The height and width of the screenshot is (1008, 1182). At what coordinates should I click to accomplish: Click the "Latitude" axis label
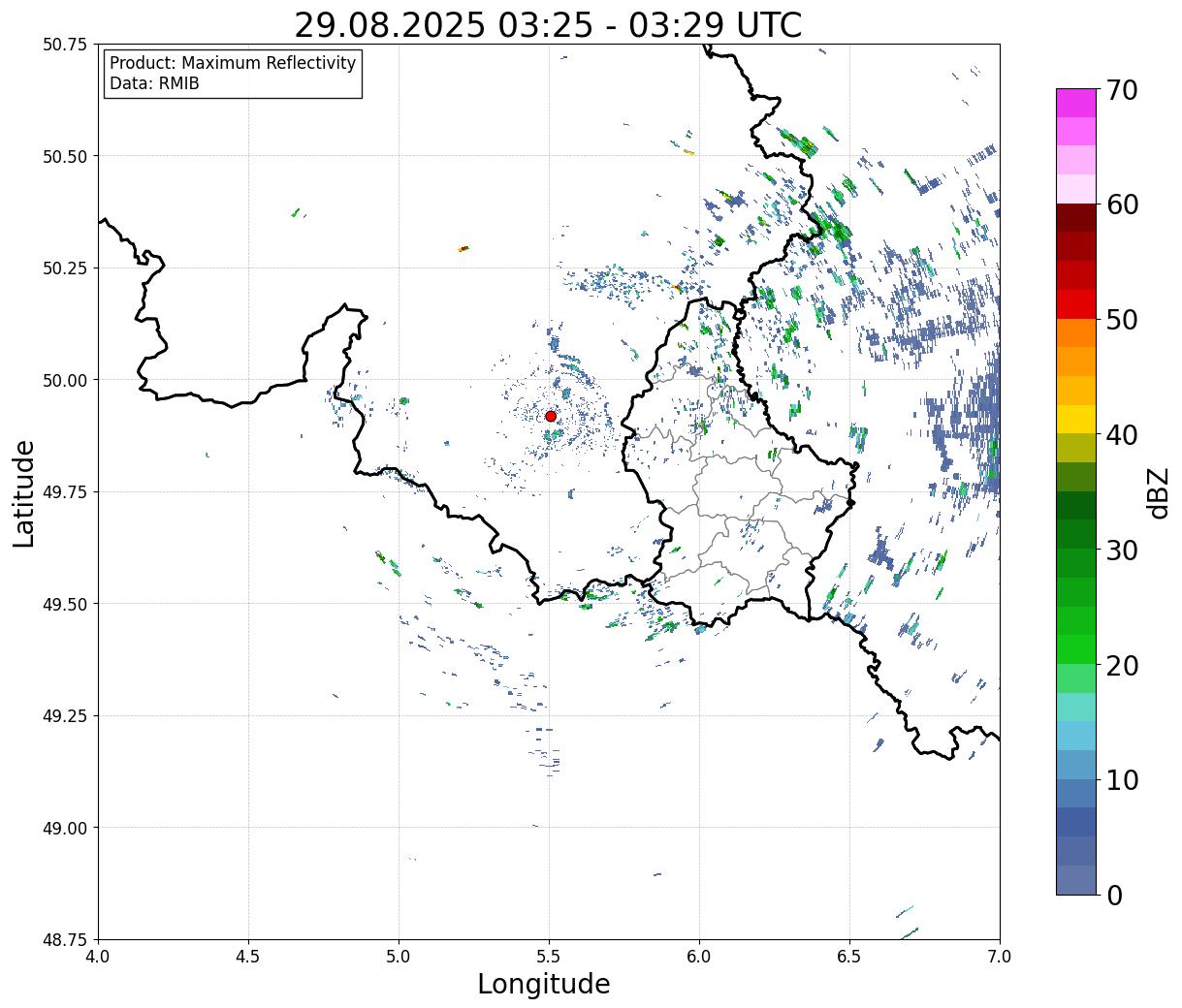[24, 493]
